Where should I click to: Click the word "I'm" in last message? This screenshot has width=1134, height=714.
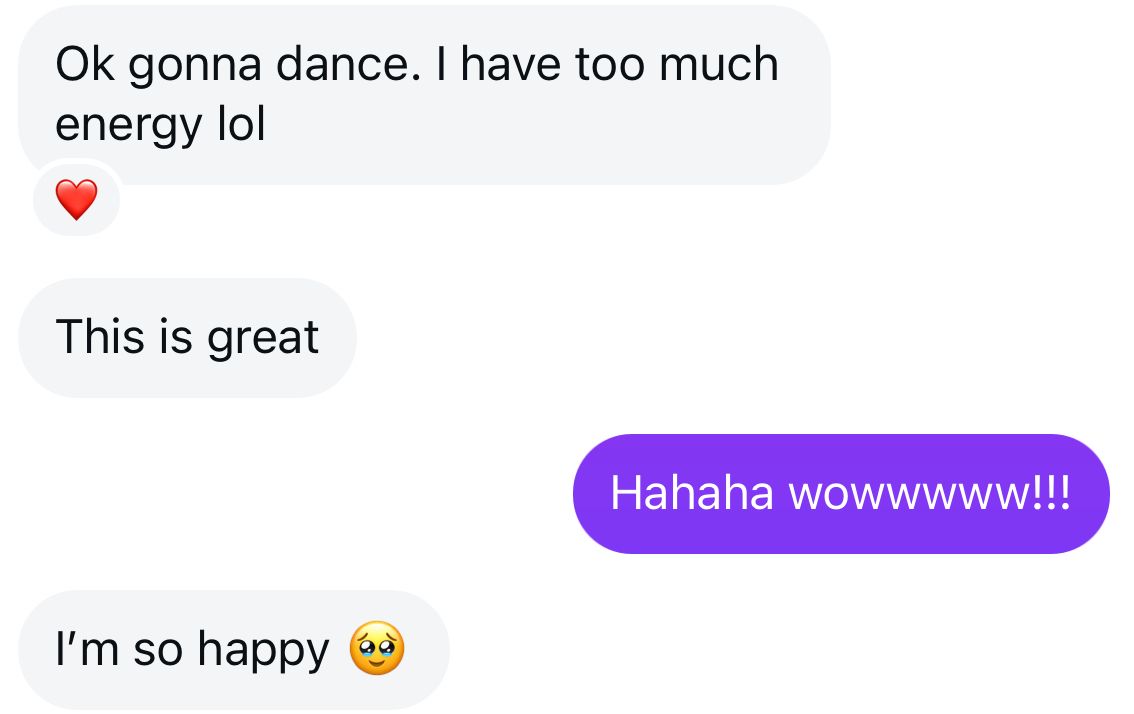coord(88,649)
